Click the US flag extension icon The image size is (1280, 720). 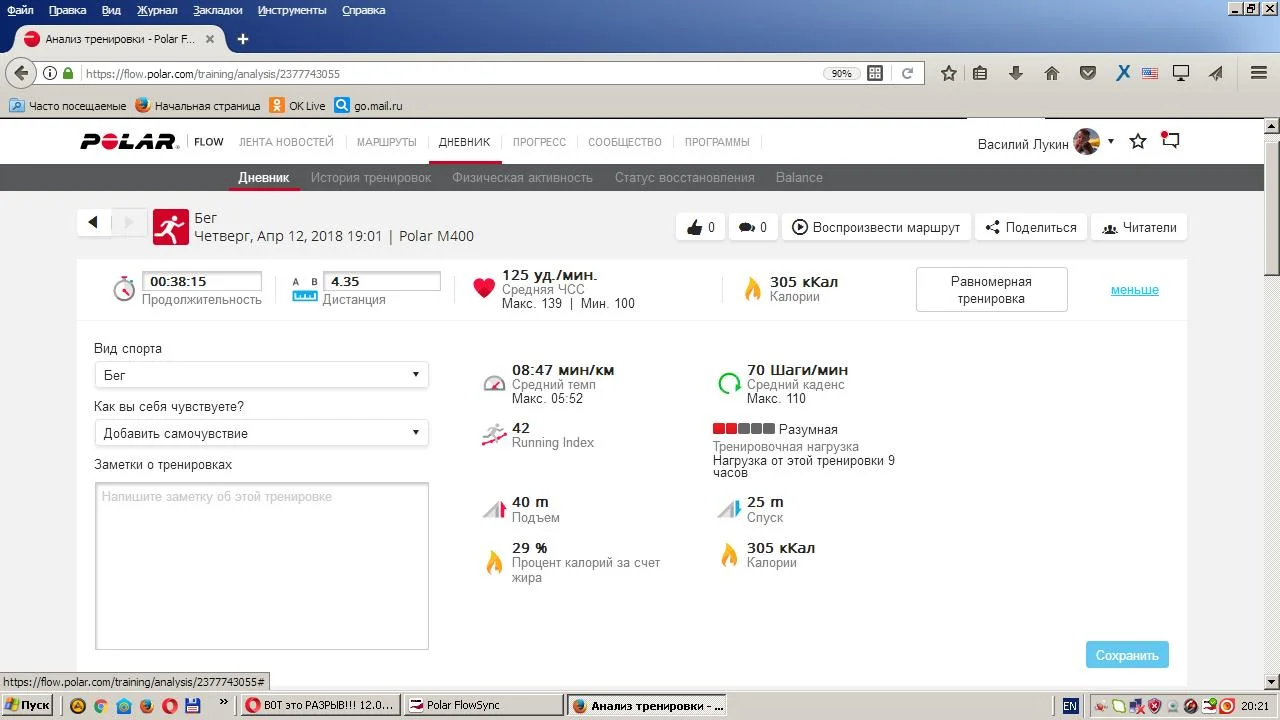click(1150, 73)
